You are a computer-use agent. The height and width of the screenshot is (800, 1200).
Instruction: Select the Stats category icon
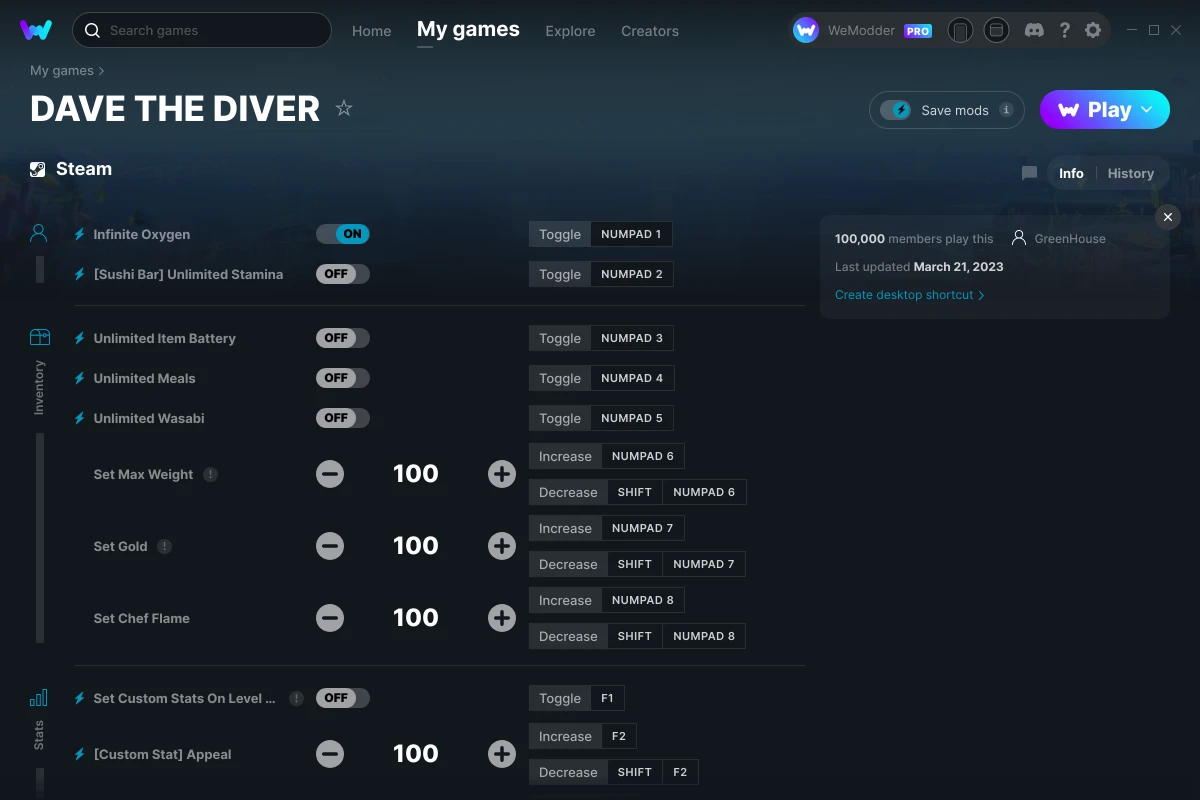[39, 698]
